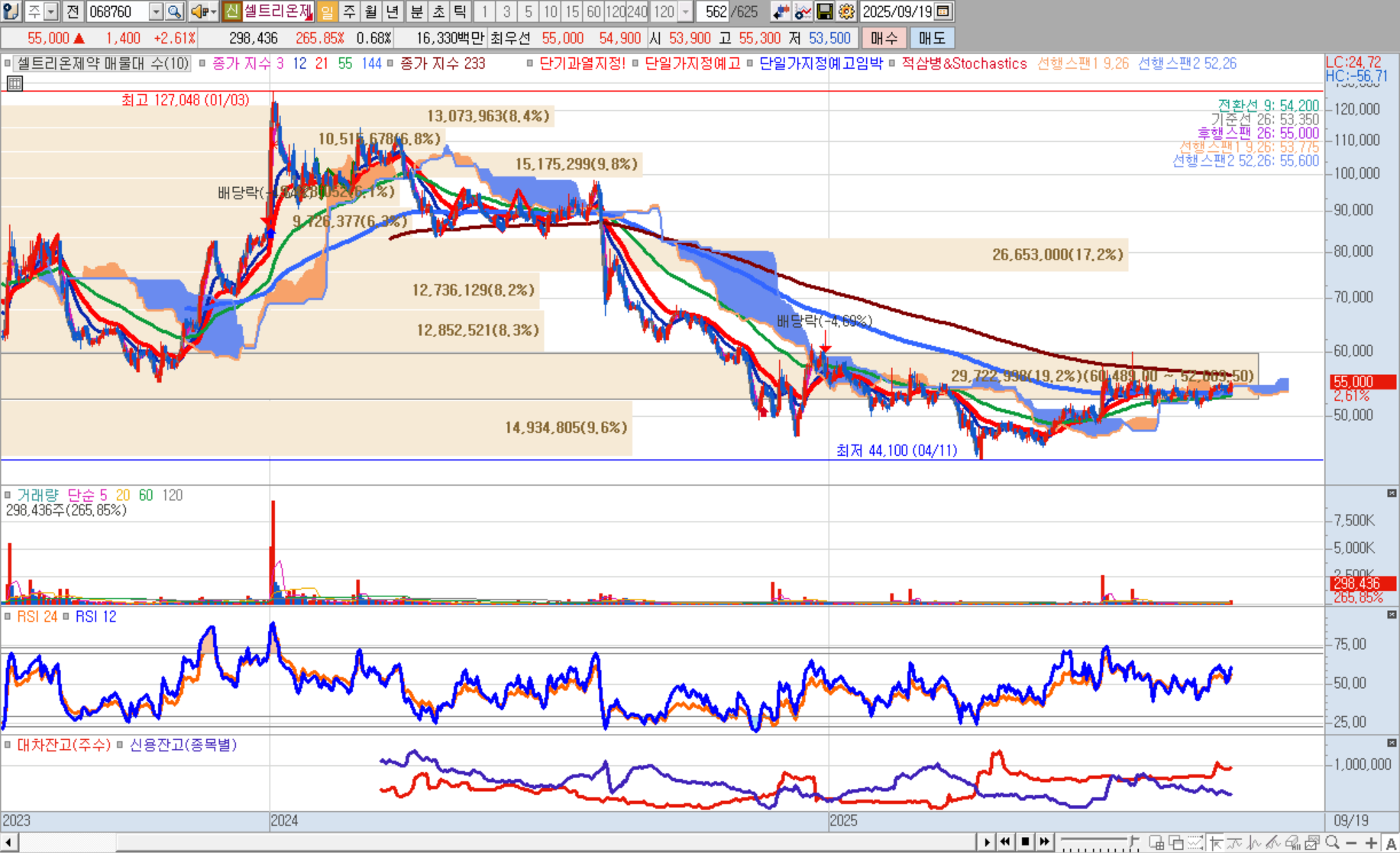Click the playback speed slider at bottom
This screenshot has height=853, width=1400.
click(1094, 842)
